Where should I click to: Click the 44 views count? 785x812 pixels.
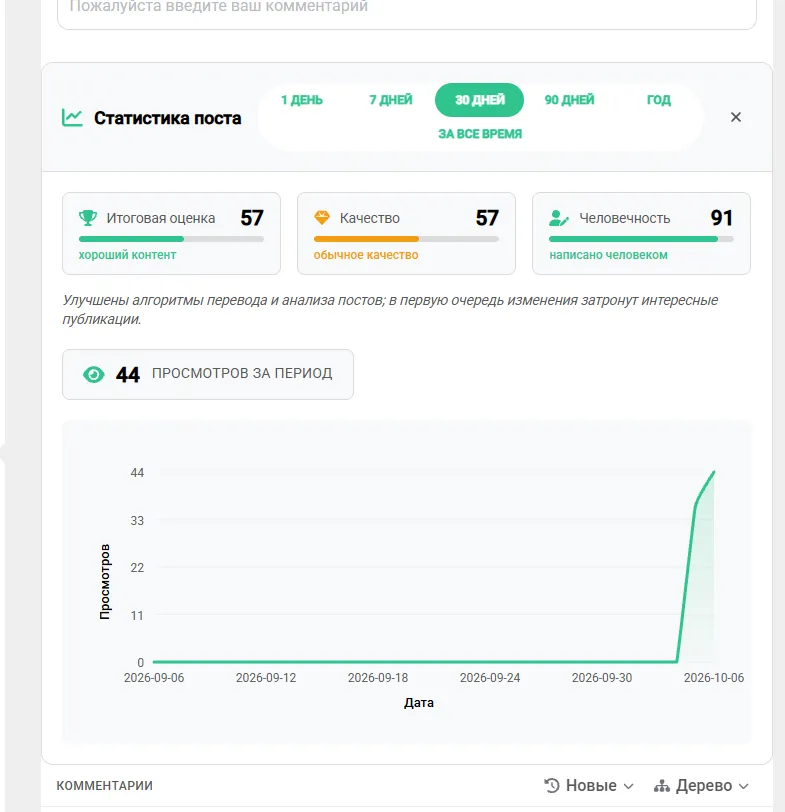click(x=128, y=374)
